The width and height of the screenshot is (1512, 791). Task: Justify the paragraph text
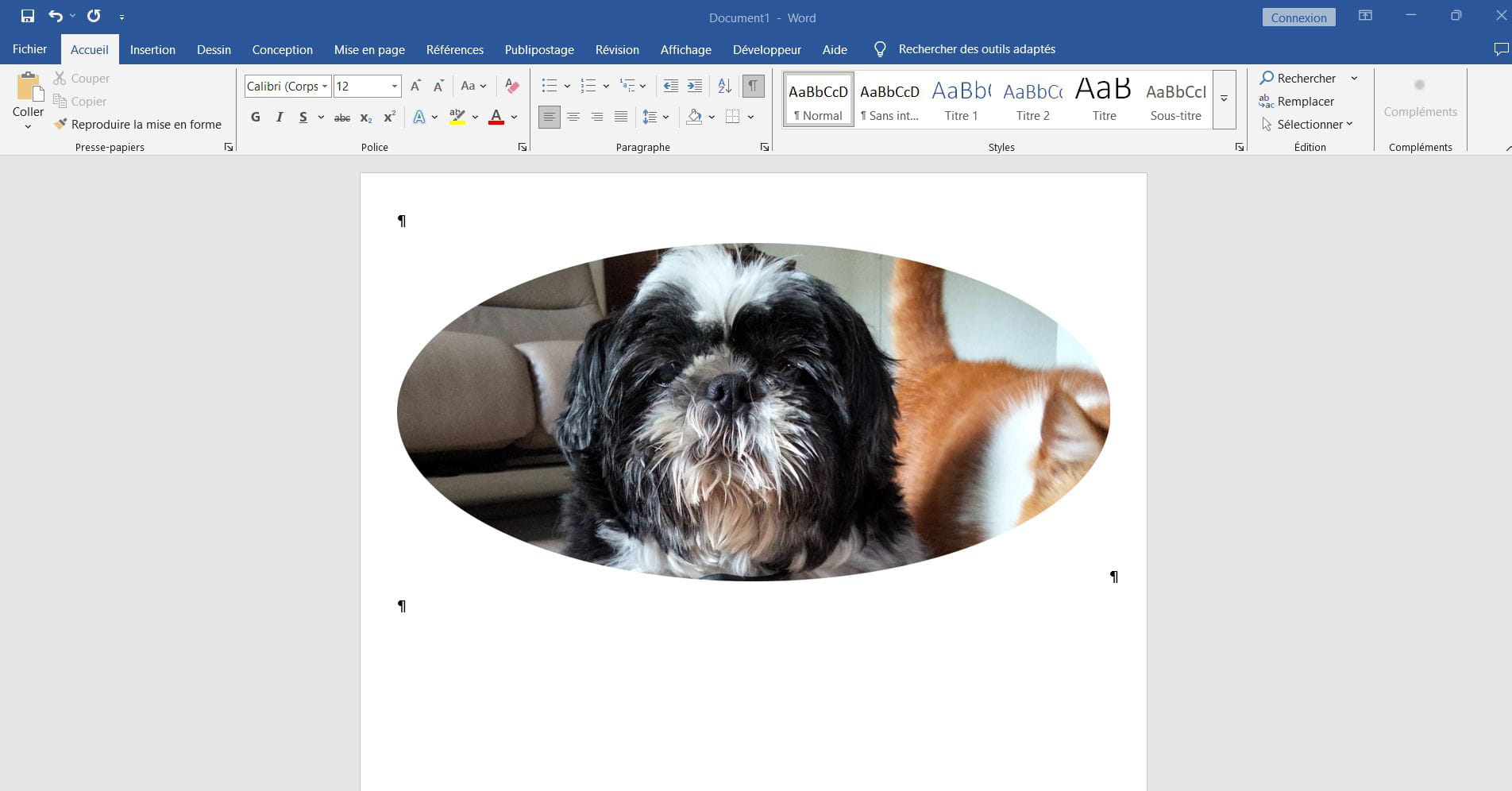(621, 118)
